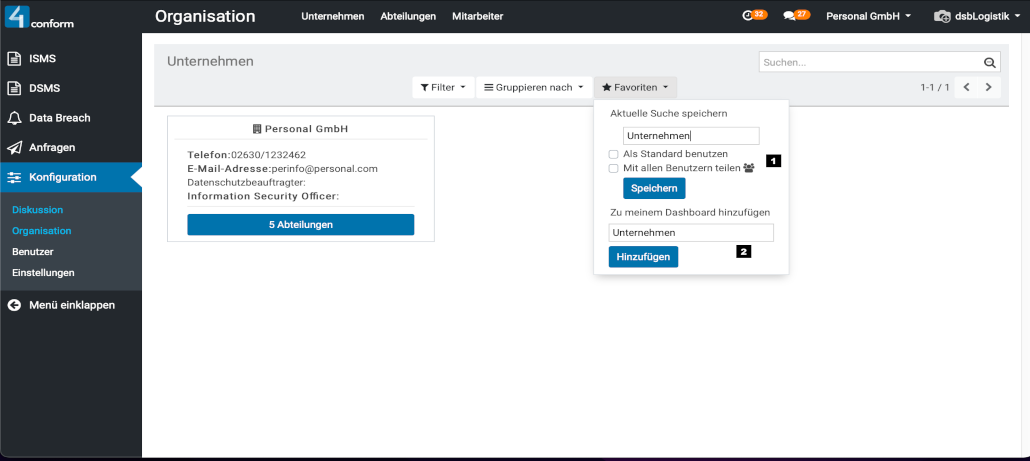Click the dashboard name input field

pos(690,232)
